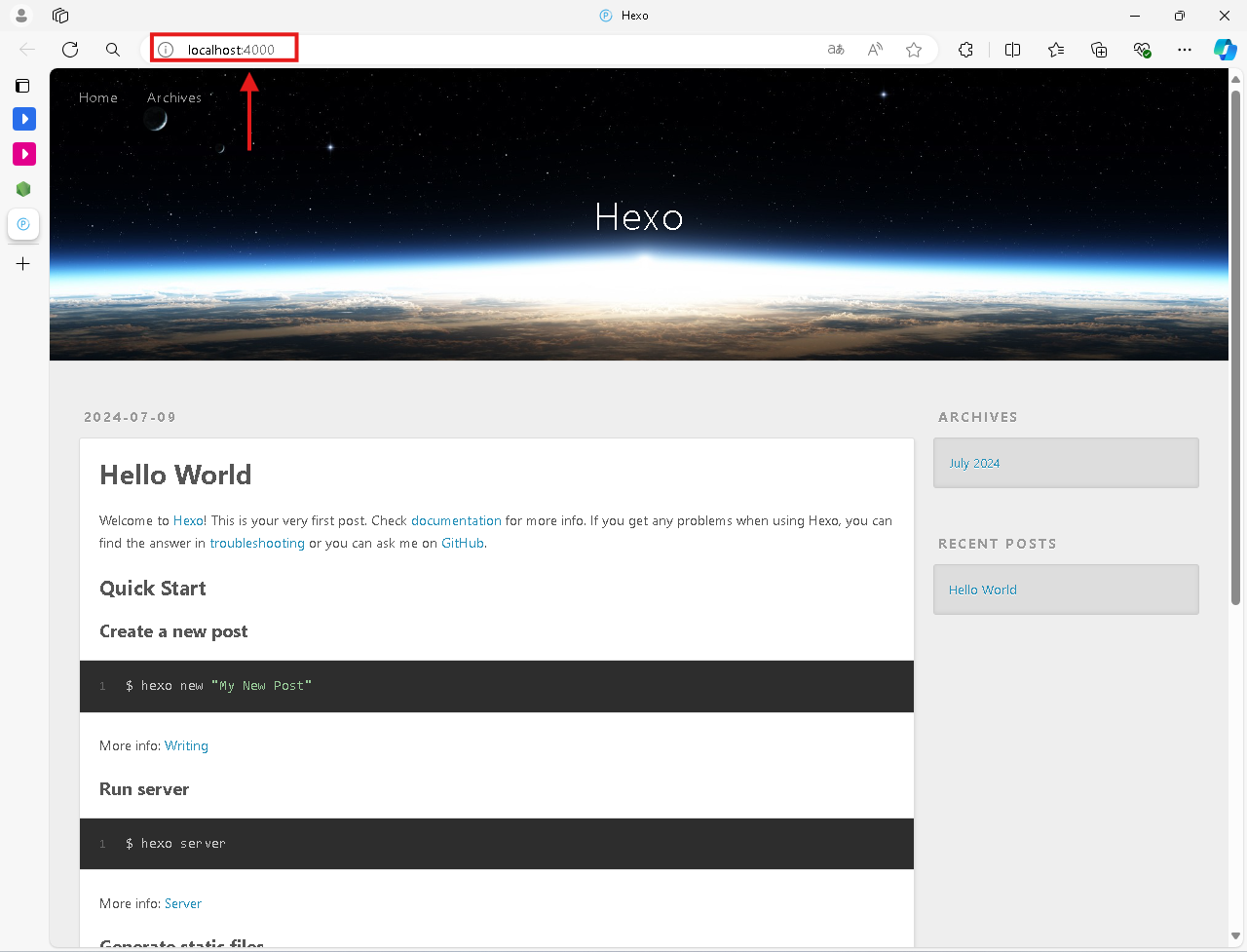The image size is (1247, 952).
Task: Open the Extensions puzzle icon
Action: [x=965, y=50]
